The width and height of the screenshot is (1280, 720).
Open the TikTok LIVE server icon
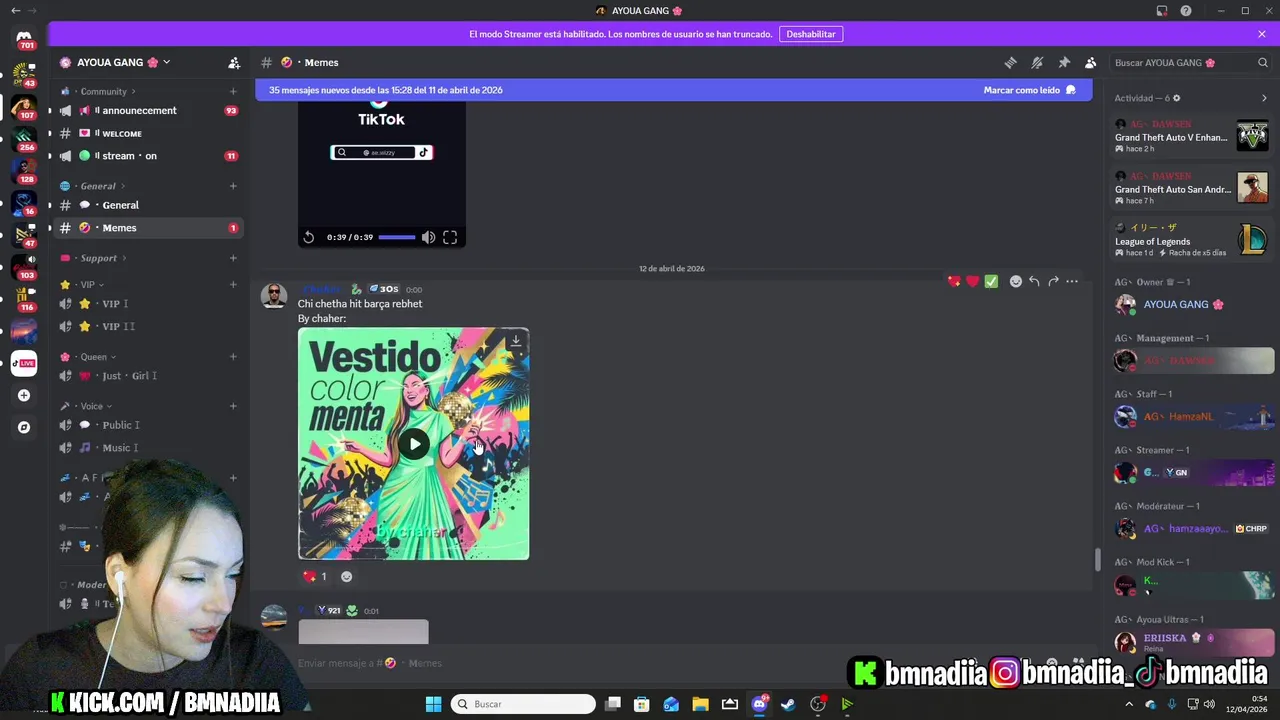24,363
